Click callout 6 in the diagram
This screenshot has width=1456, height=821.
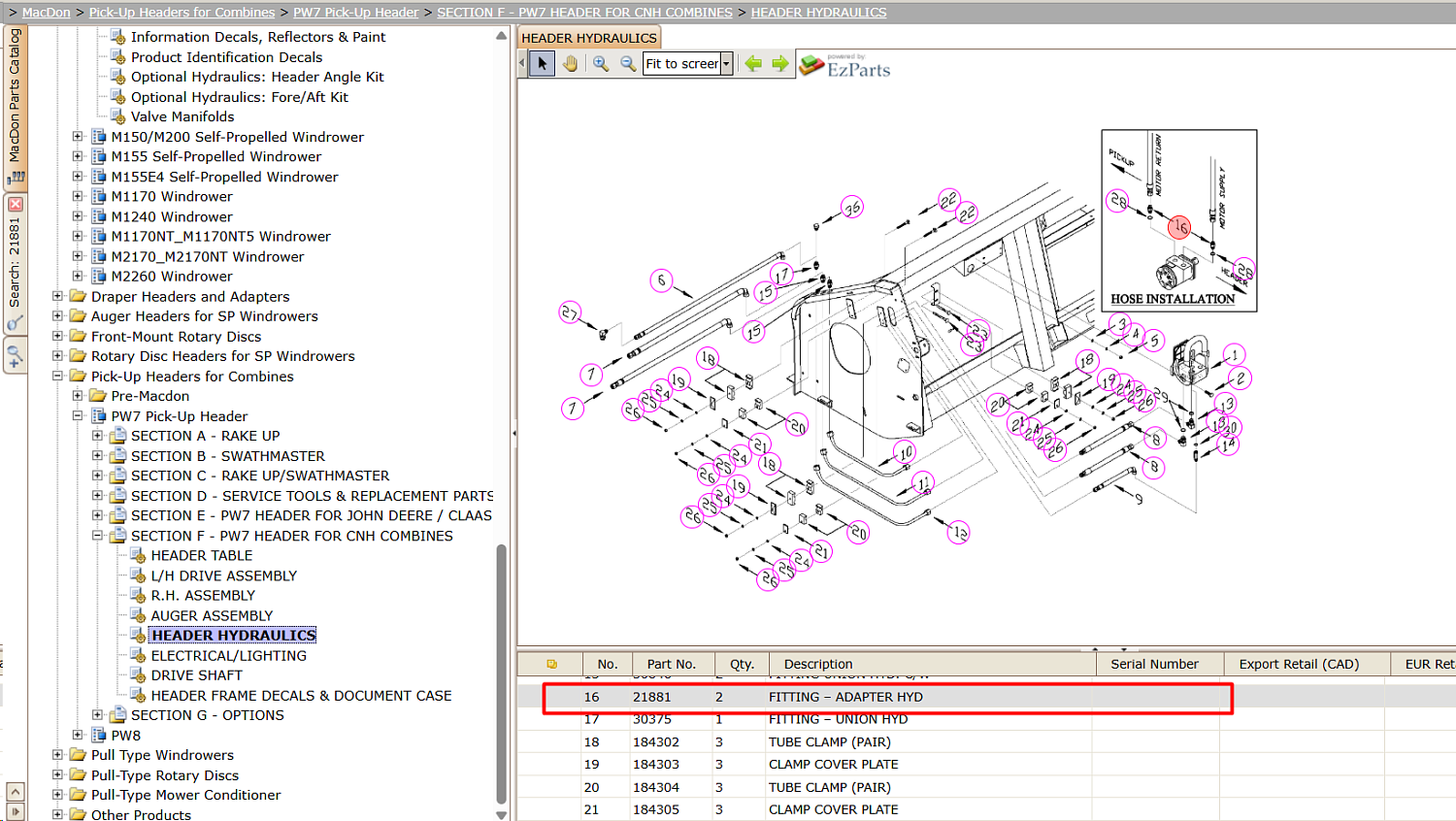pyautogui.click(x=661, y=280)
